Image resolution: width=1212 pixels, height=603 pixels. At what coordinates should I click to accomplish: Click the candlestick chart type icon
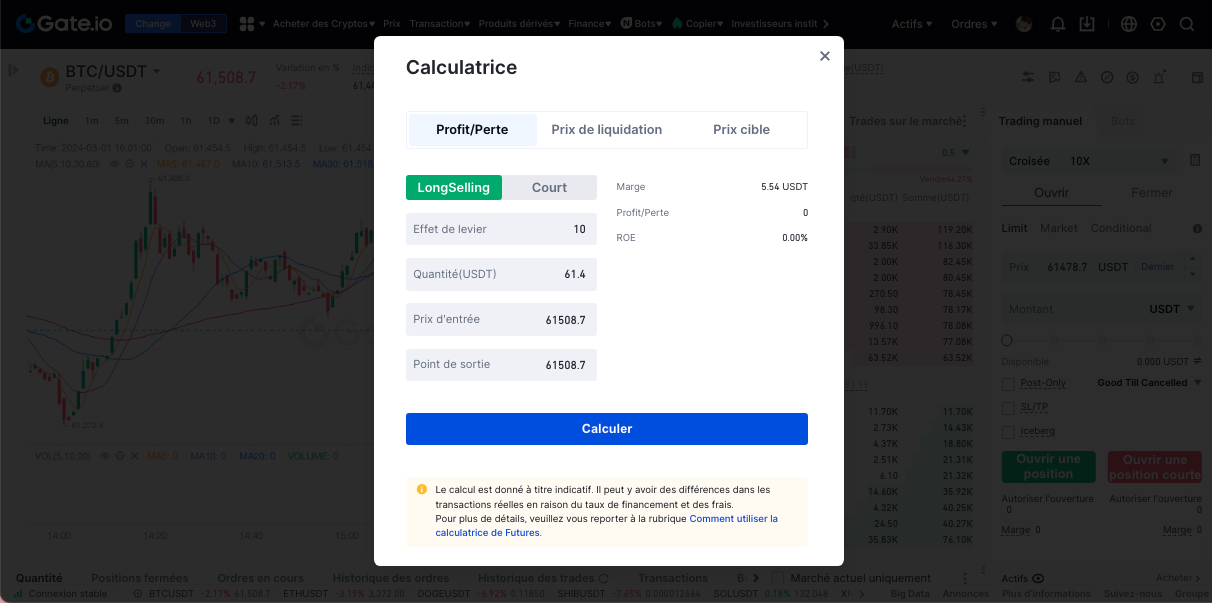pyautogui.click(x=251, y=121)
